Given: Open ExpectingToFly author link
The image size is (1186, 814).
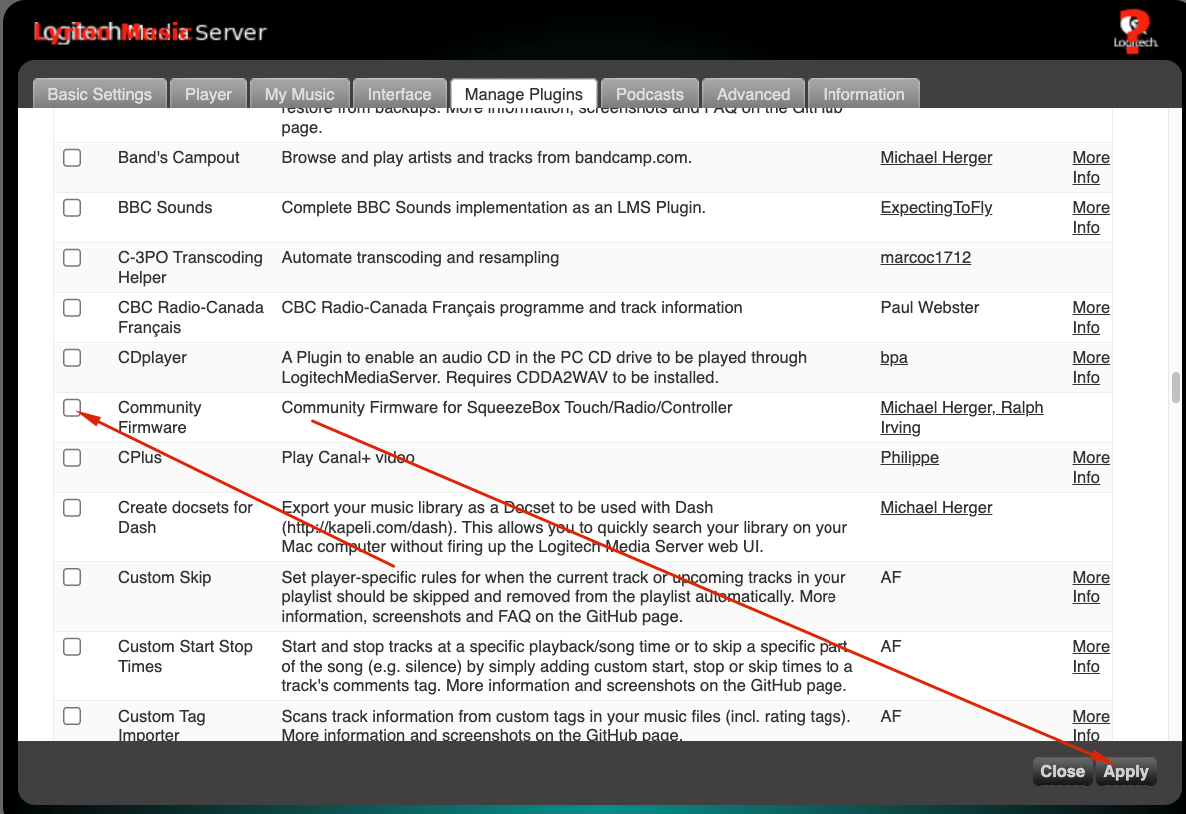Looking at the screenshot, I should [x=936, y=208].
